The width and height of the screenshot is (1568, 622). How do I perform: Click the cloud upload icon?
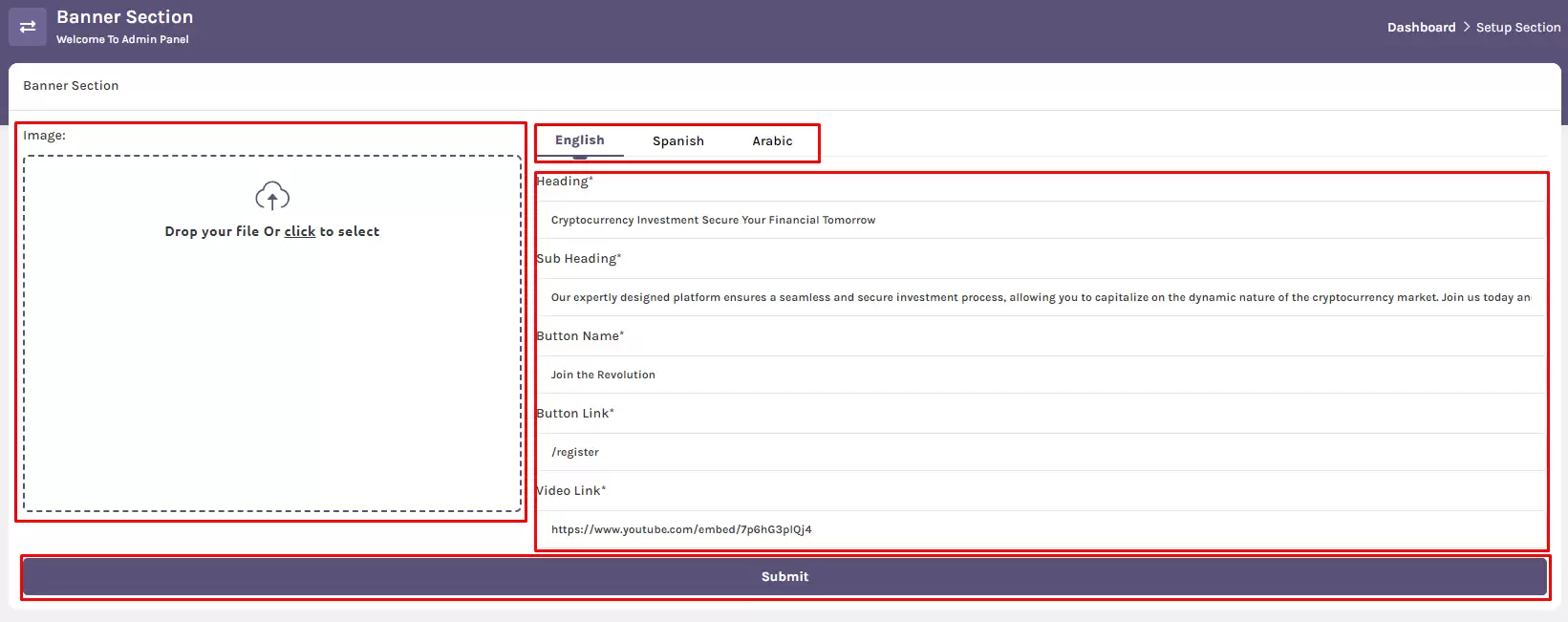pyautogui.click(x=272, y=196)
